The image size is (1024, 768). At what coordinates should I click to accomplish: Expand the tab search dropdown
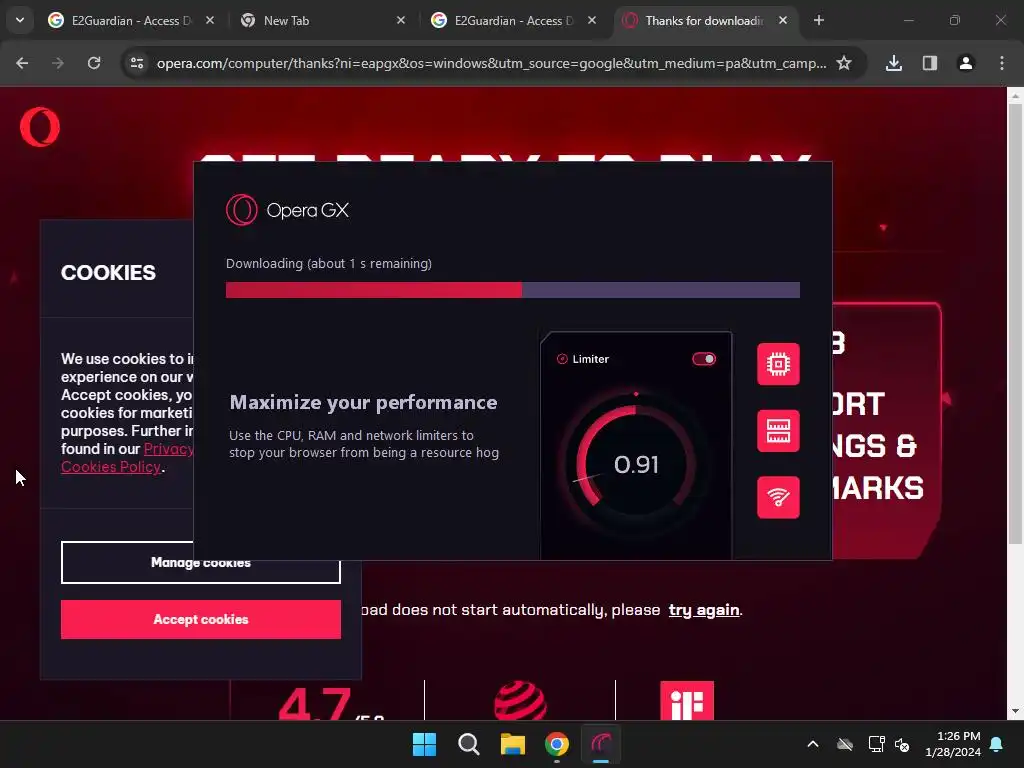(20, 20)
